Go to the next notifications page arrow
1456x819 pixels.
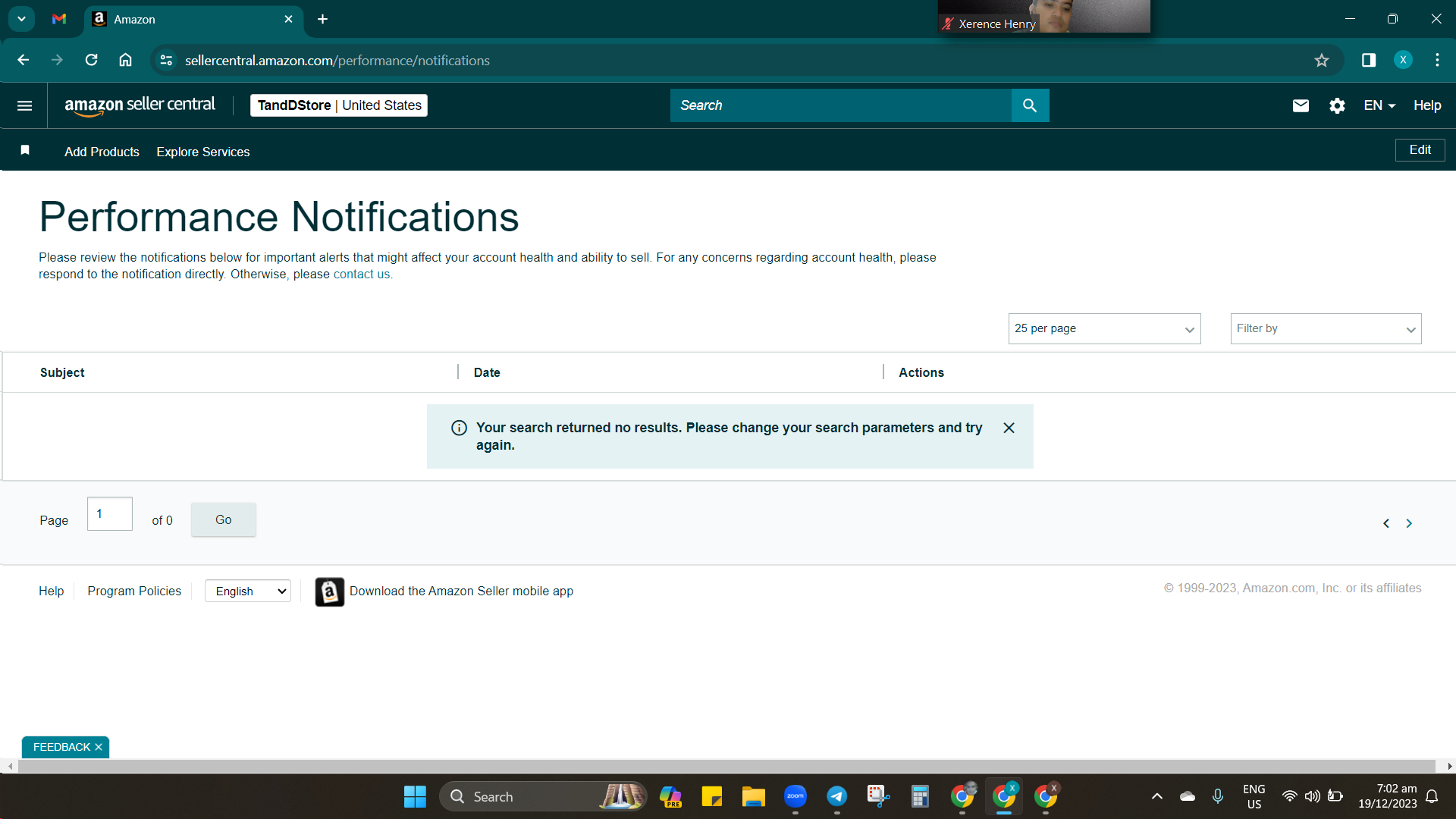point(1409,523)
